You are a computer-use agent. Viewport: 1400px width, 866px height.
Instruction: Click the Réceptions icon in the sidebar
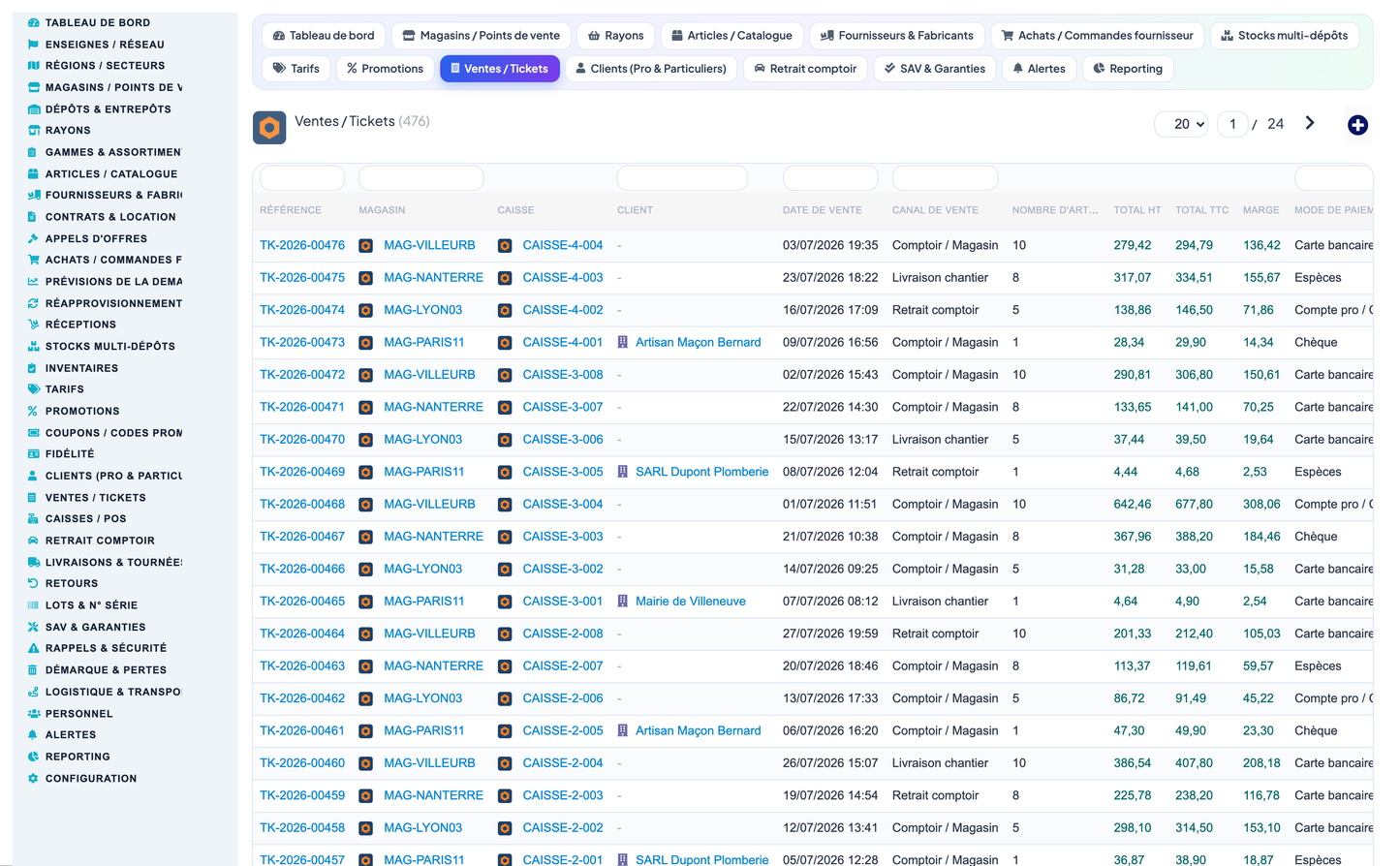[33, 325]
